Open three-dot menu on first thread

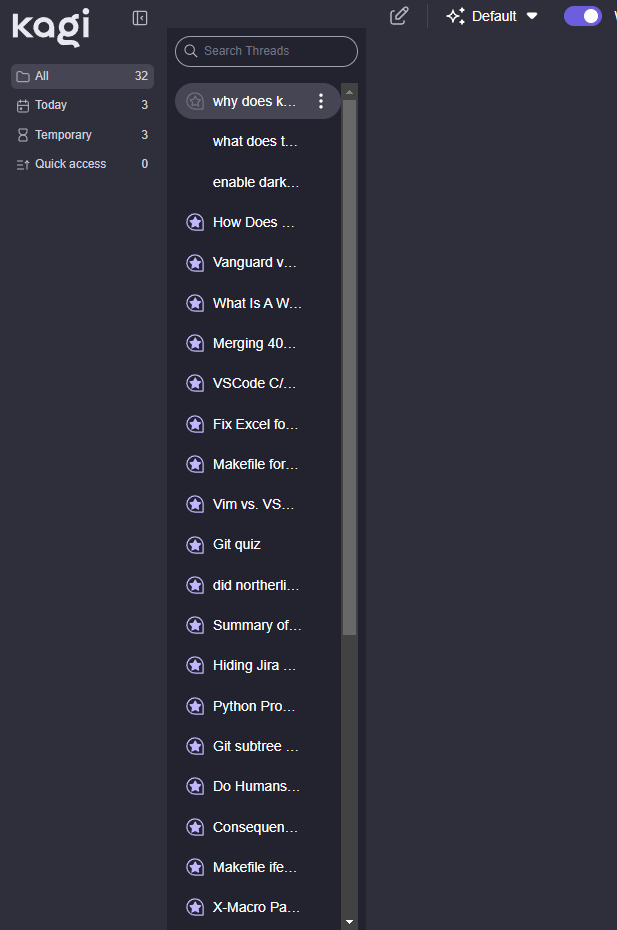[321, 101]
